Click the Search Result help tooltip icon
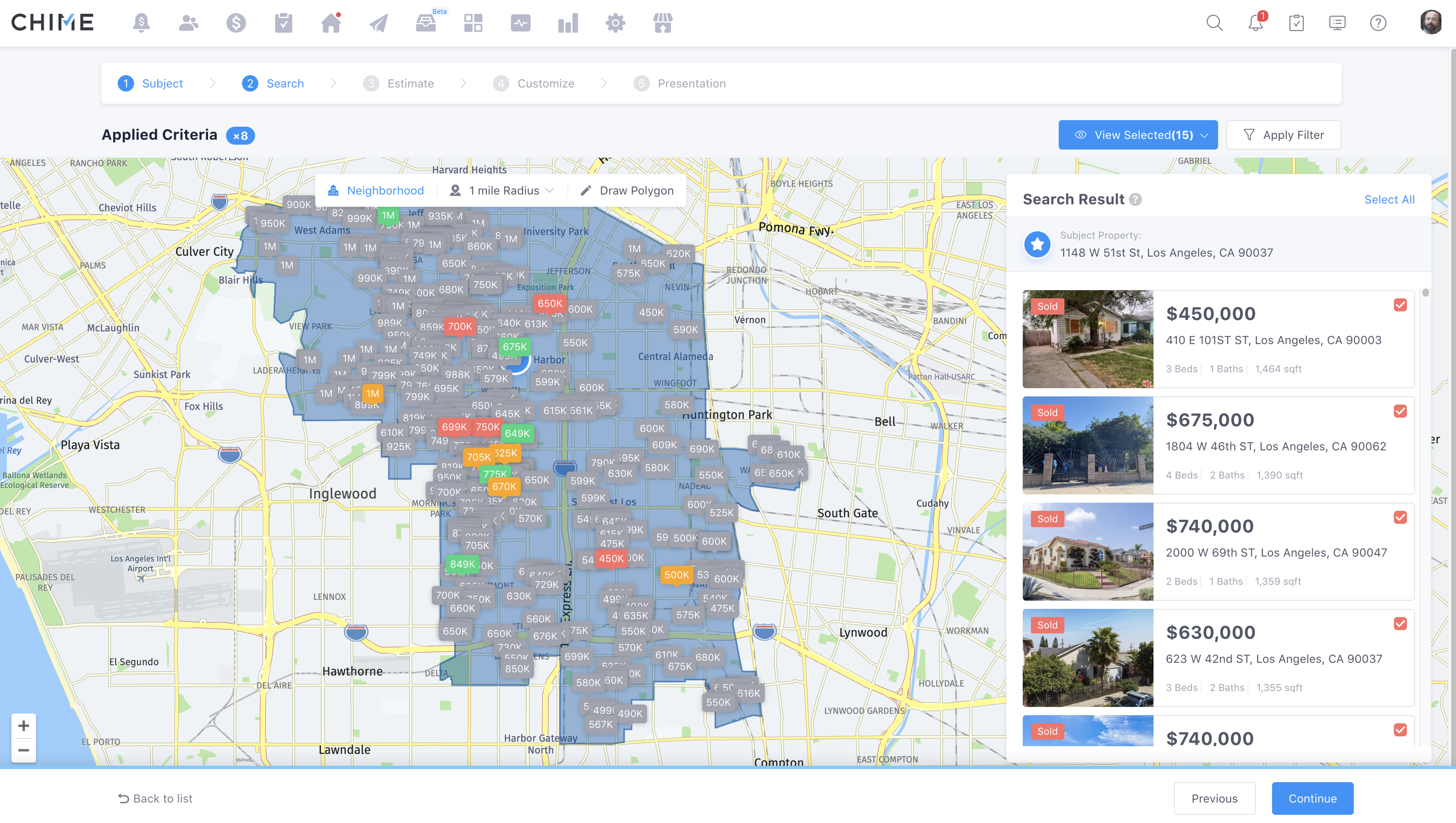The width and height of the screenshot is (1456, 823). click(x=1136, y=199)
